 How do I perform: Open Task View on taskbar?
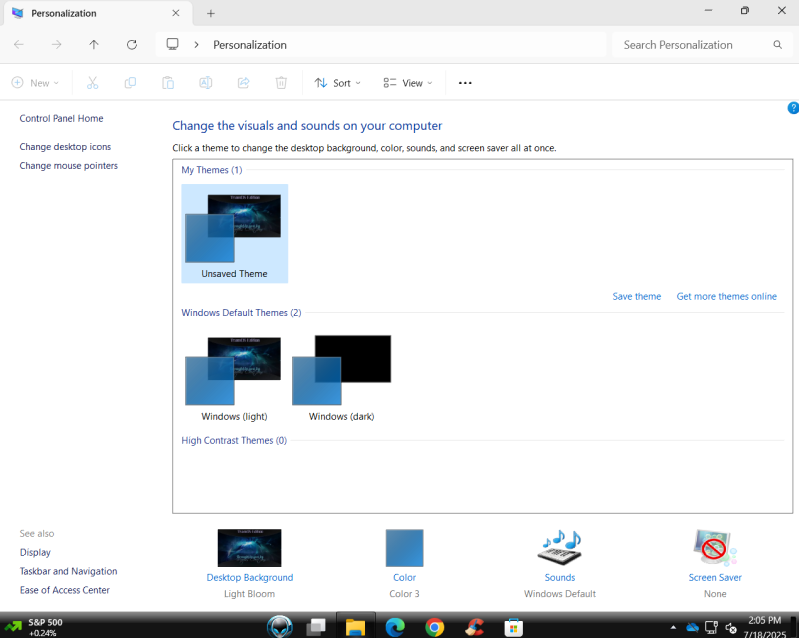point(316,627)
